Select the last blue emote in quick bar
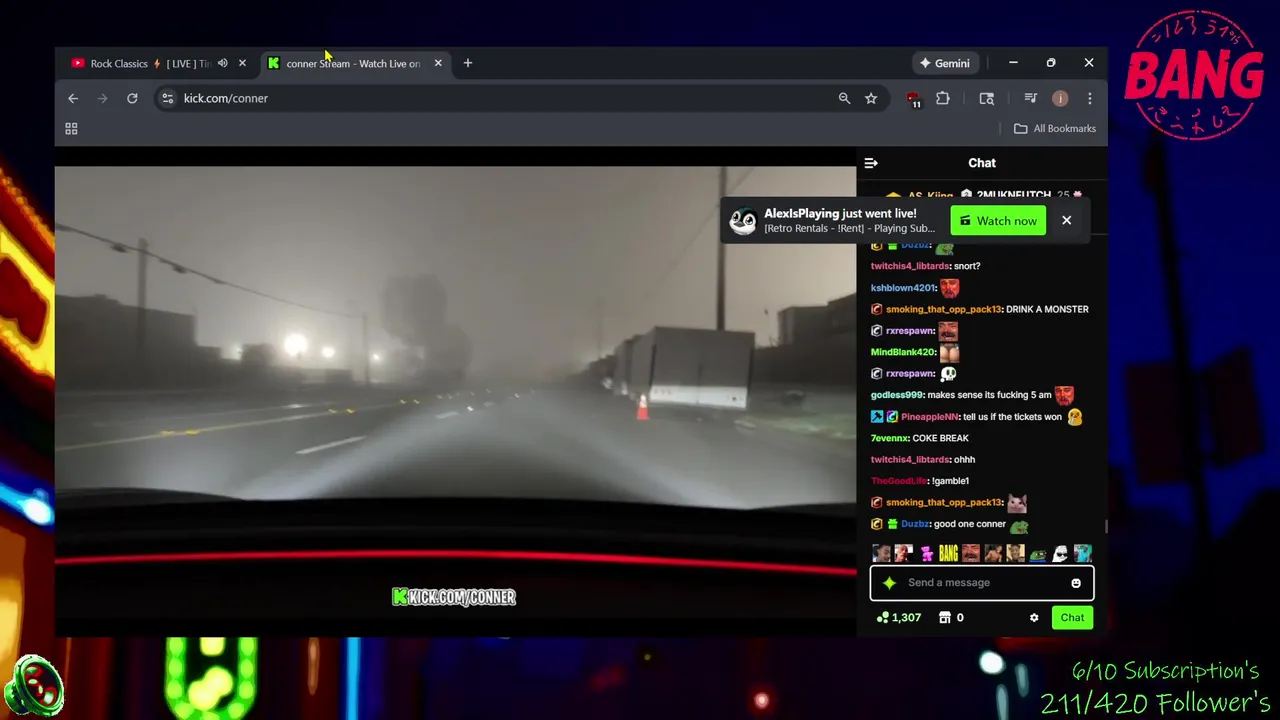This screenshot has width=1280, height=720. pyautogui.click(x=1083, y=553)
